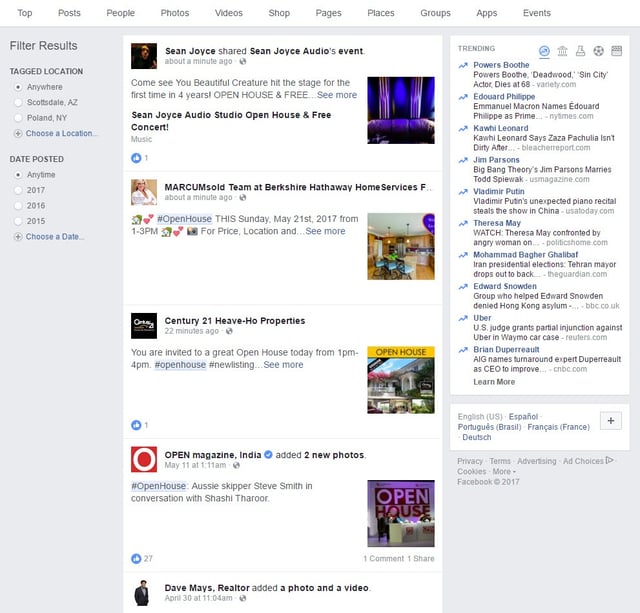
Task: Click trending arrow beside Jim Parsons
Action: (x=463, y=160)
